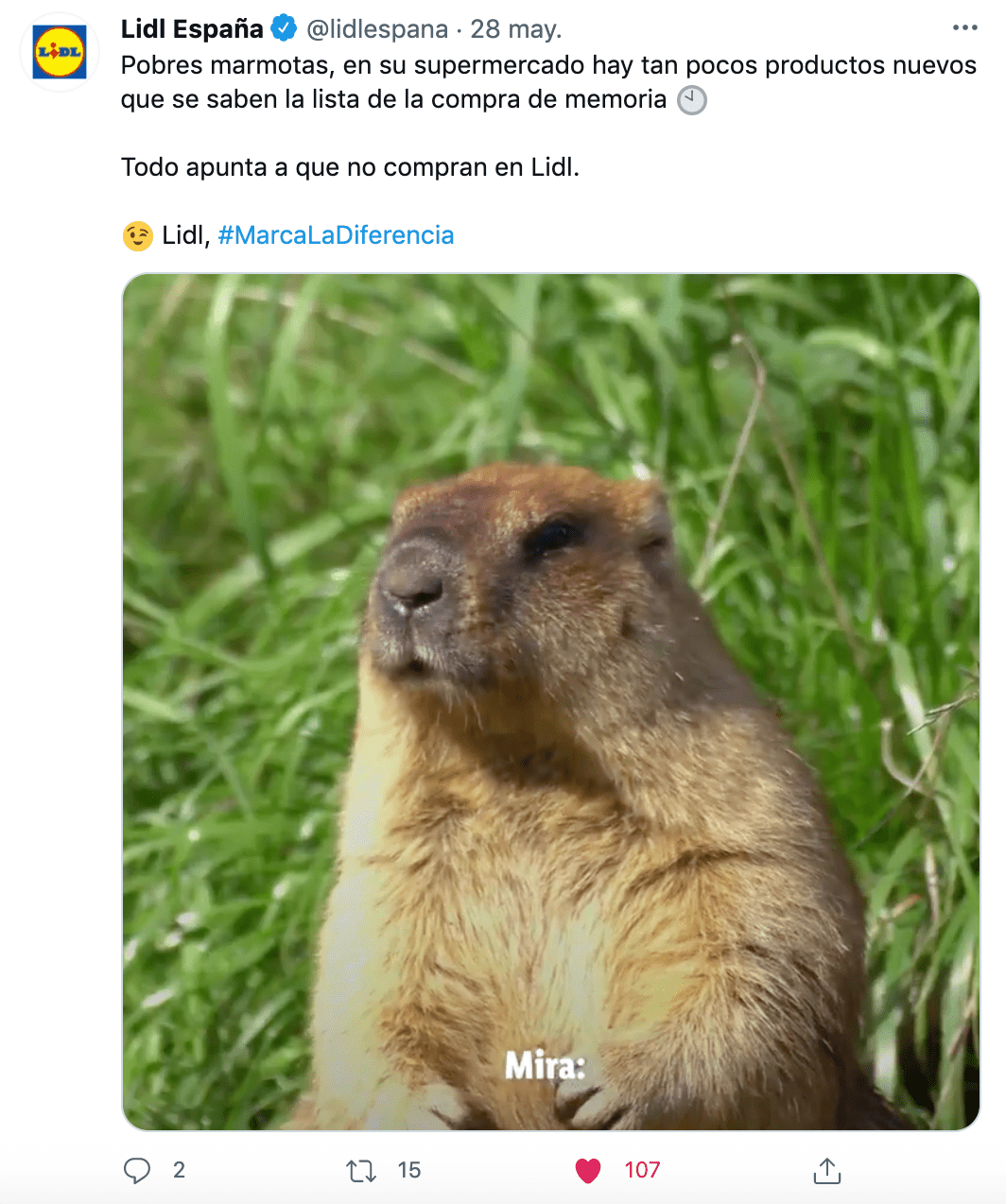
Task: Click the line 'Todo apunta a que no compran'
Action: pos(351,167)
